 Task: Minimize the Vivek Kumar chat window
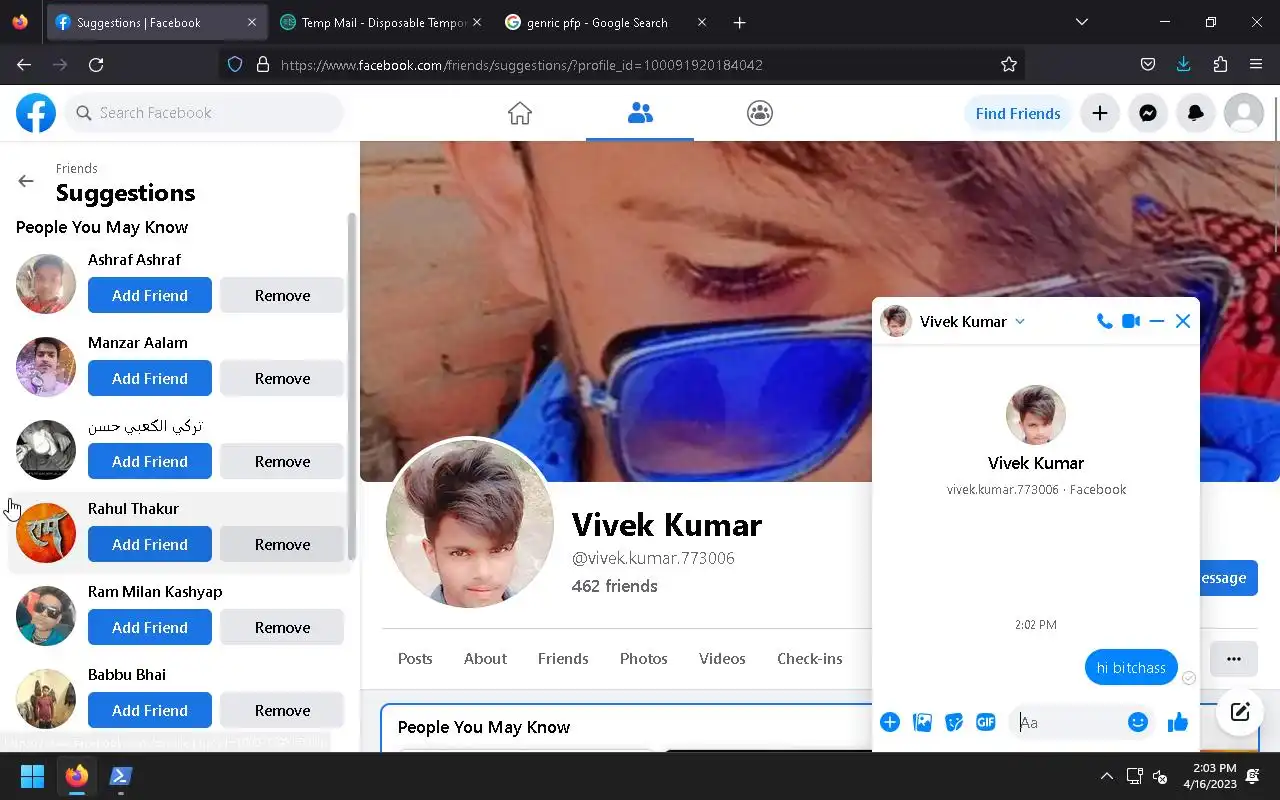[1157, 321]
